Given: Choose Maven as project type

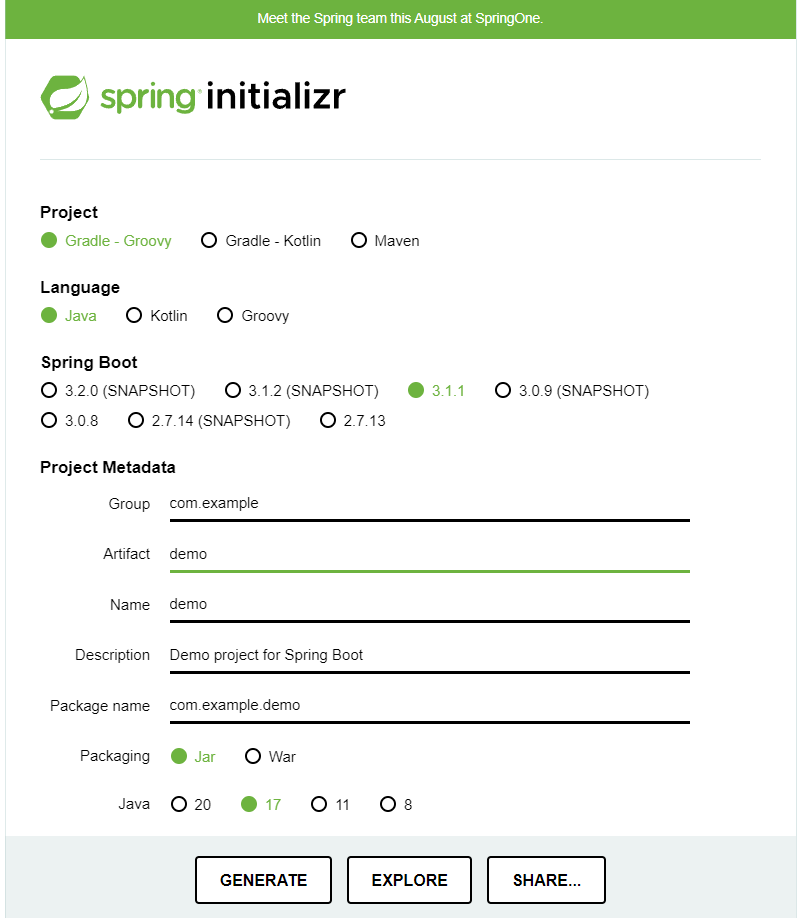Looking at the screenshot, I should pyautogui.click(x=385, y=241).
